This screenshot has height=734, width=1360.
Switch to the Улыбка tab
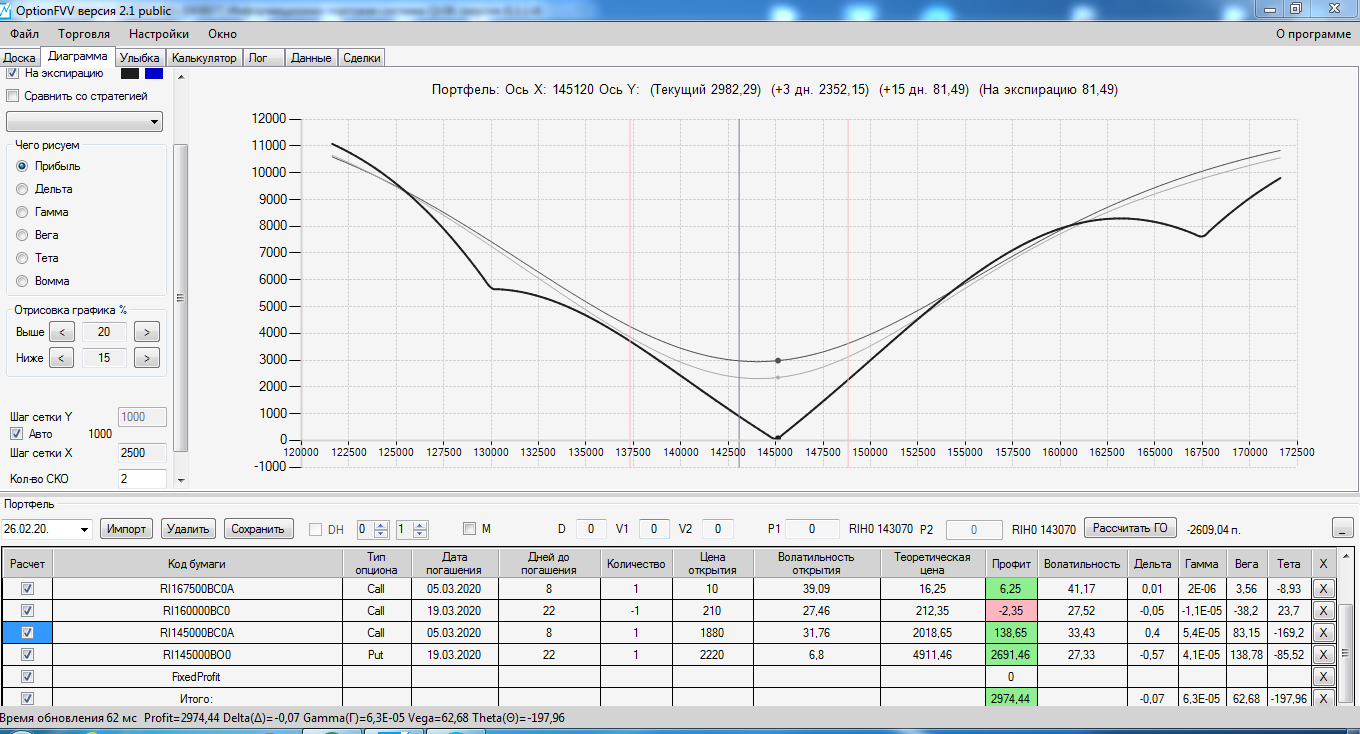click(140, 58)
